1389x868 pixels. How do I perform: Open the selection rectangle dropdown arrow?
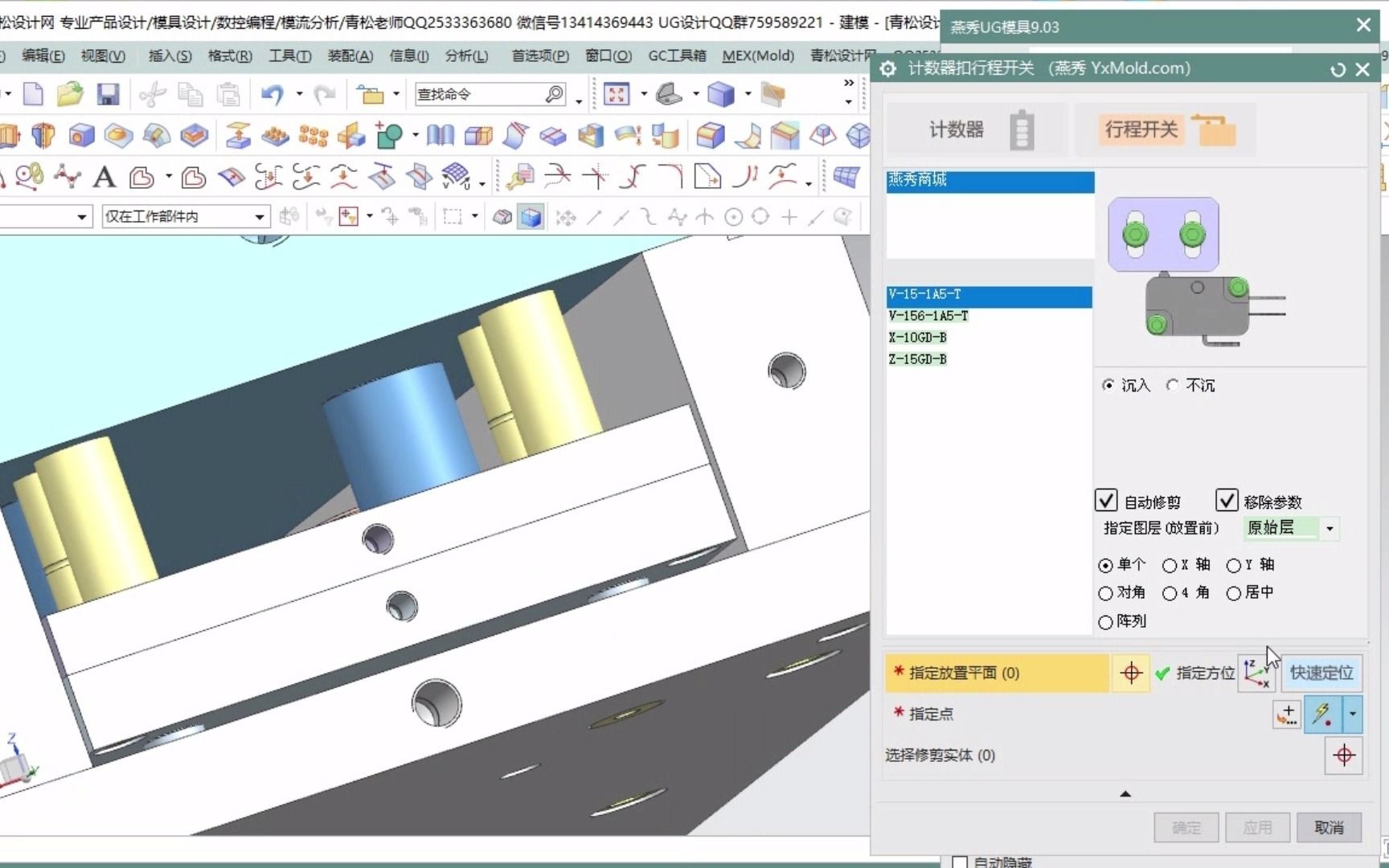click(x=474, y=216)
